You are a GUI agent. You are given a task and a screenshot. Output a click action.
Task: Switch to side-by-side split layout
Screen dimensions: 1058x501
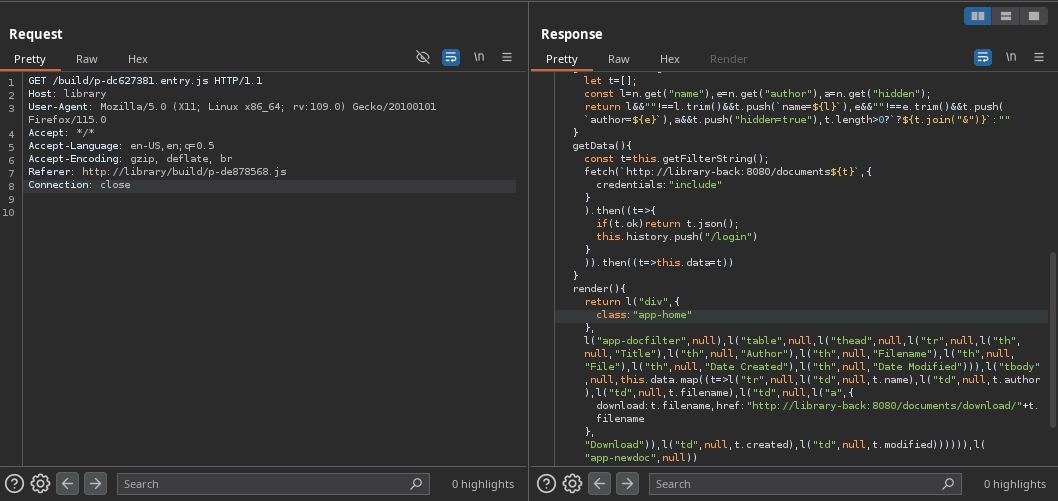978,16
